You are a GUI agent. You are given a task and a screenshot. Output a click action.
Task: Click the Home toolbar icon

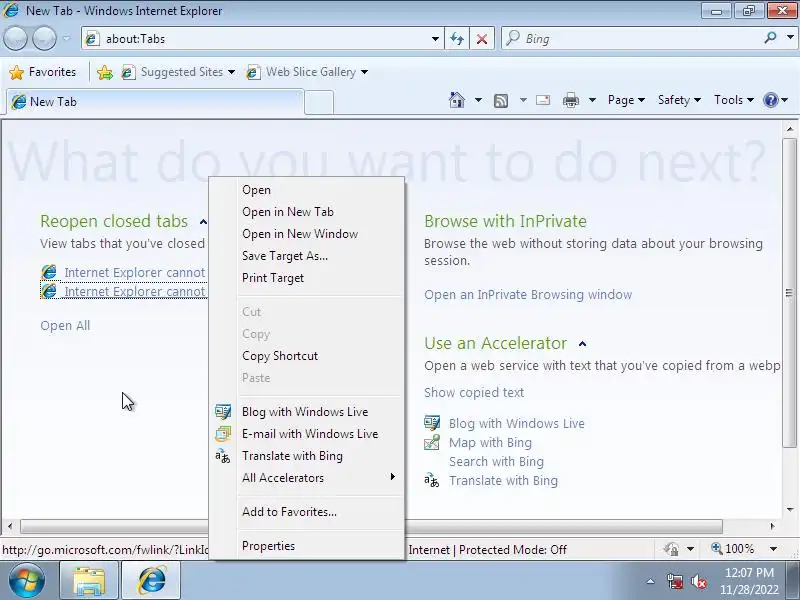pyautogui.click(x=457, y=100)
